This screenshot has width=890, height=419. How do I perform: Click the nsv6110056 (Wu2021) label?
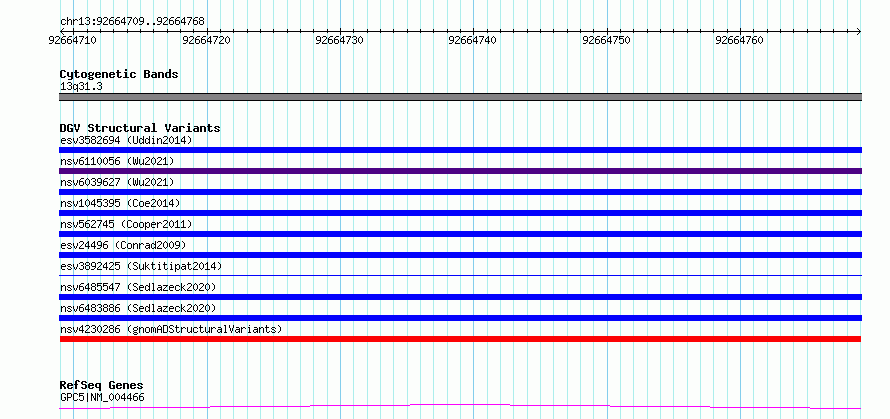[116, 161]
